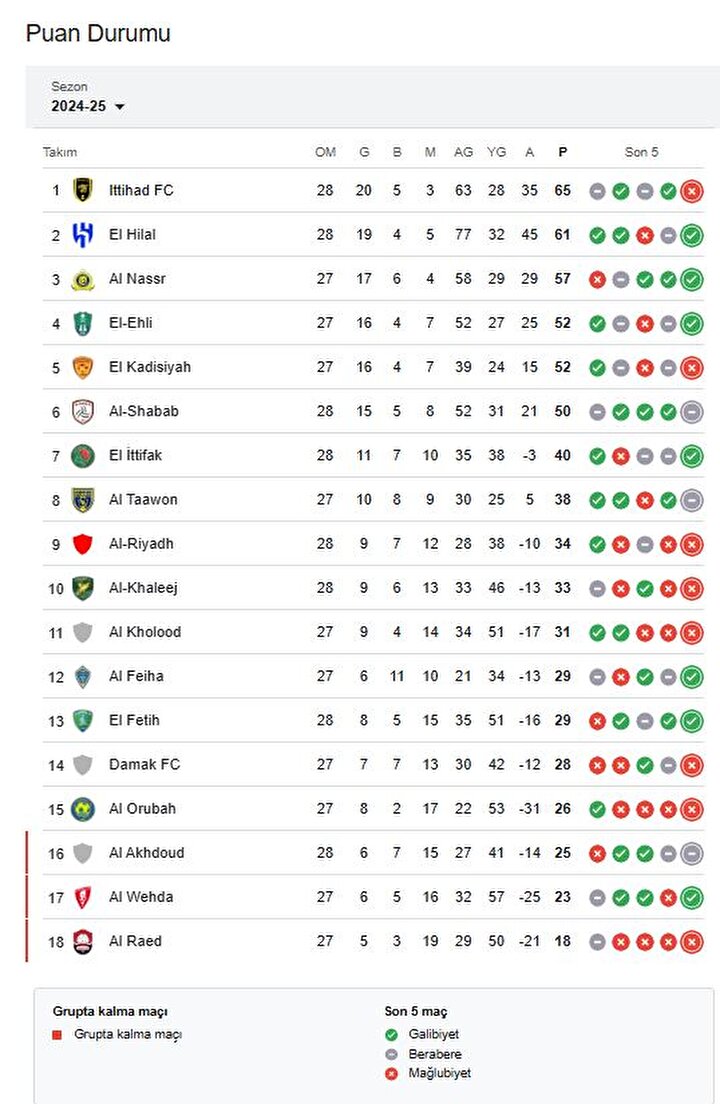The width and height of the screenshot is (720, 1104).
Task: Open the Al Taawon team page
Action: pyautogui.click(x=143, y=499)
